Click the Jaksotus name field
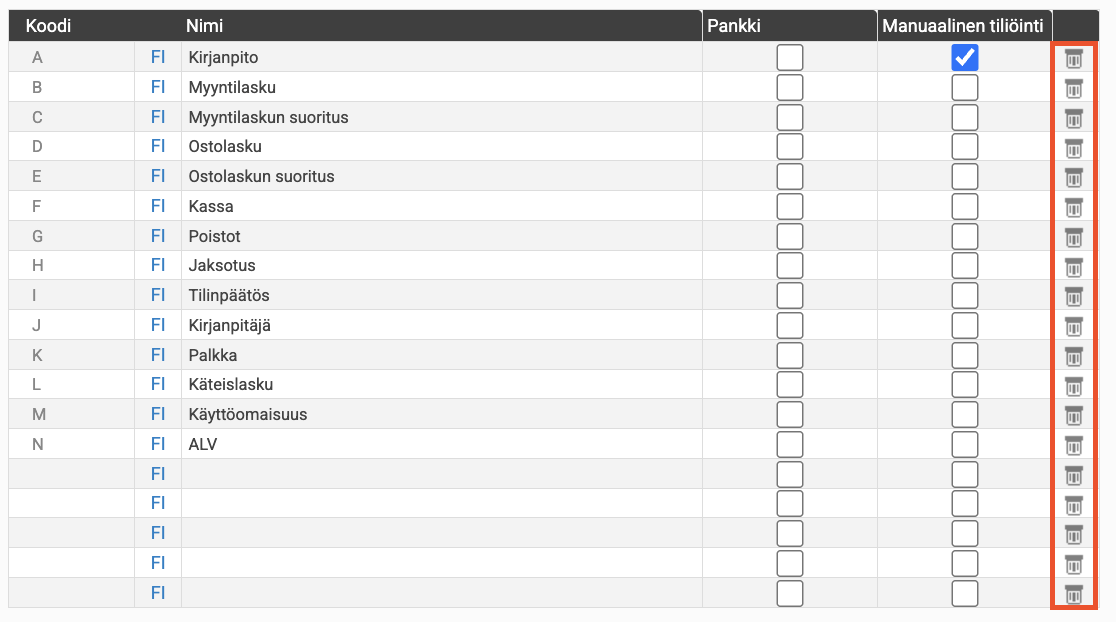Image resolution: width=1116 pixels, height=622 pixels. point(440,266)
